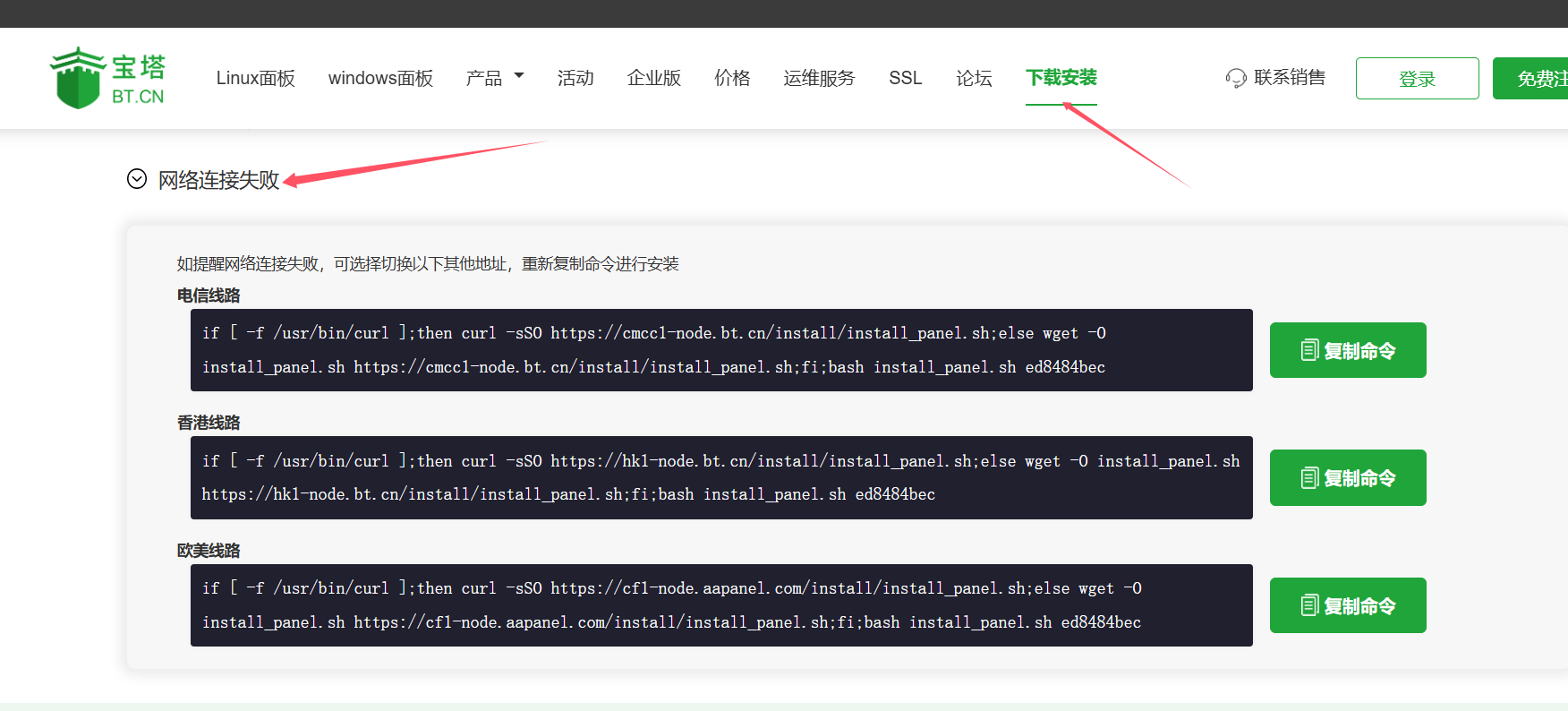
Task: Click the 联系销售 link
Action: point(1290,78)
